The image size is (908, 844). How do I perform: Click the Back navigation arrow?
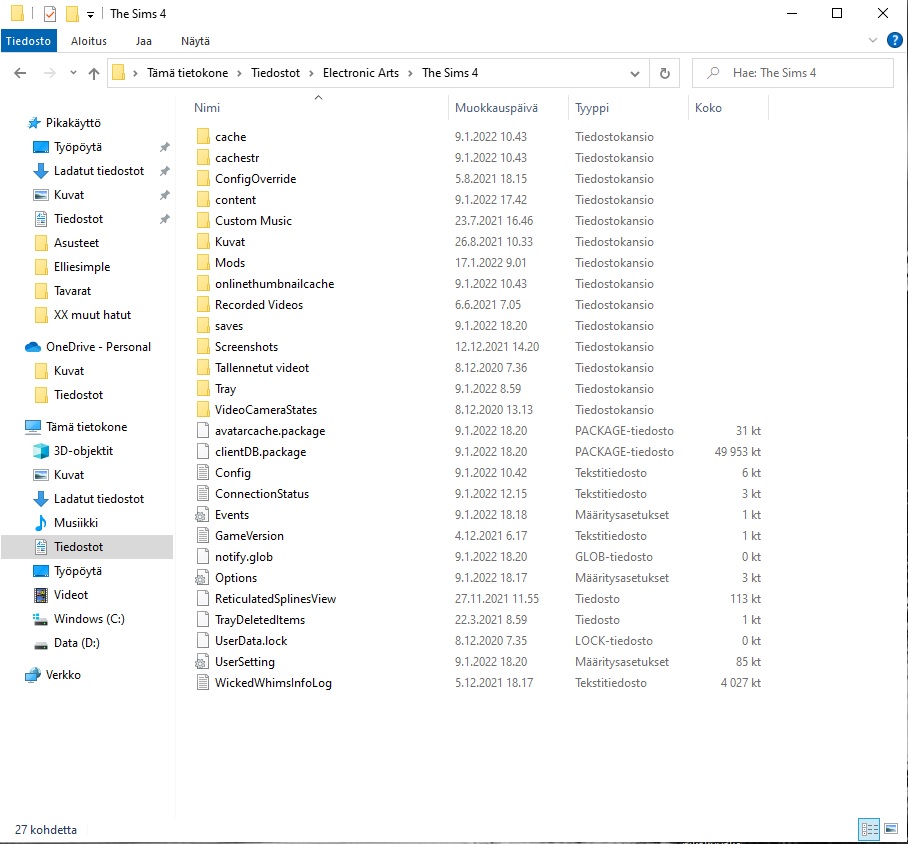(x=20, y=73)
